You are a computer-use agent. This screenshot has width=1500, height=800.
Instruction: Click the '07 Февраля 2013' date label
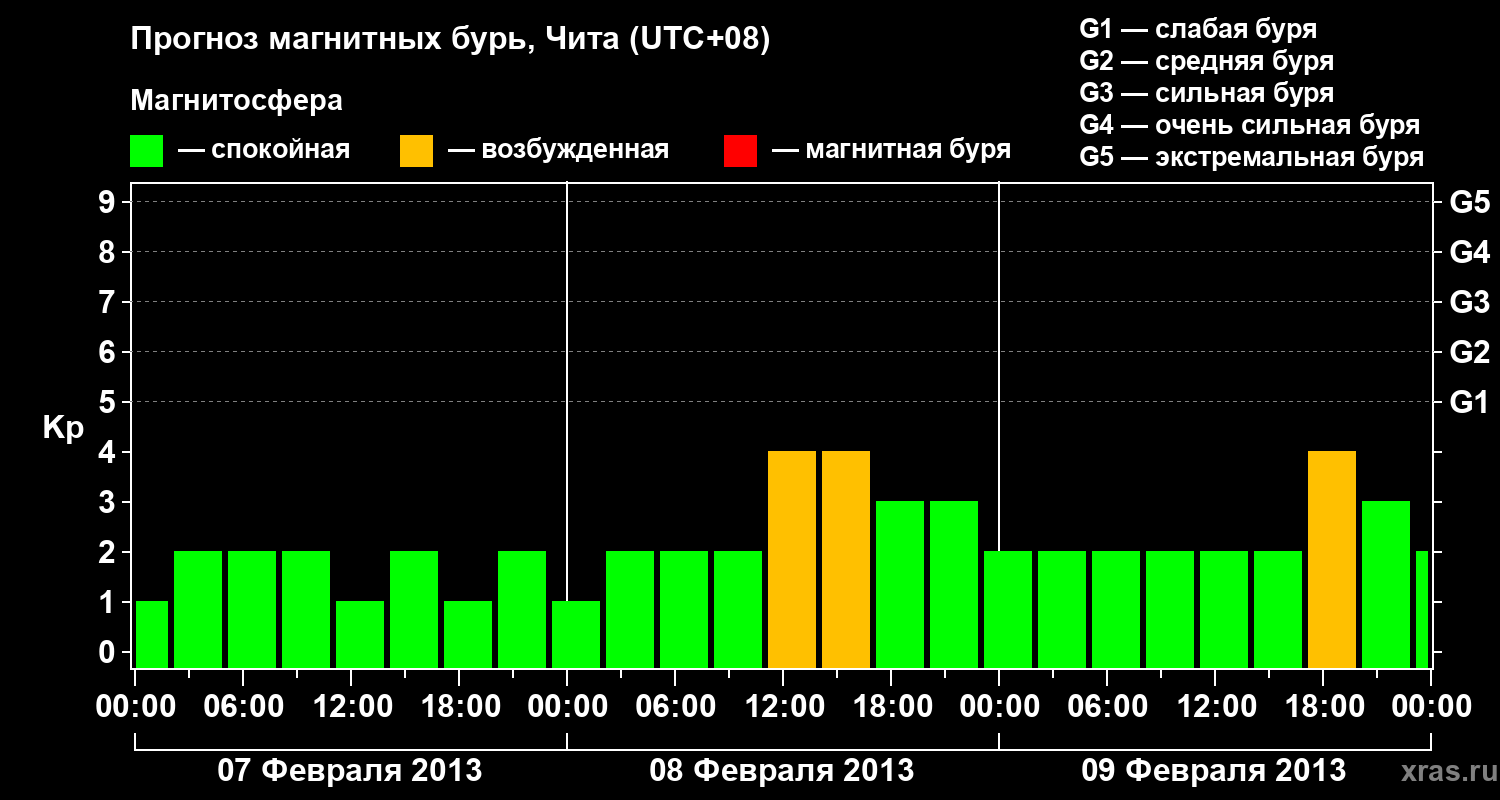[x=350, y=771]
